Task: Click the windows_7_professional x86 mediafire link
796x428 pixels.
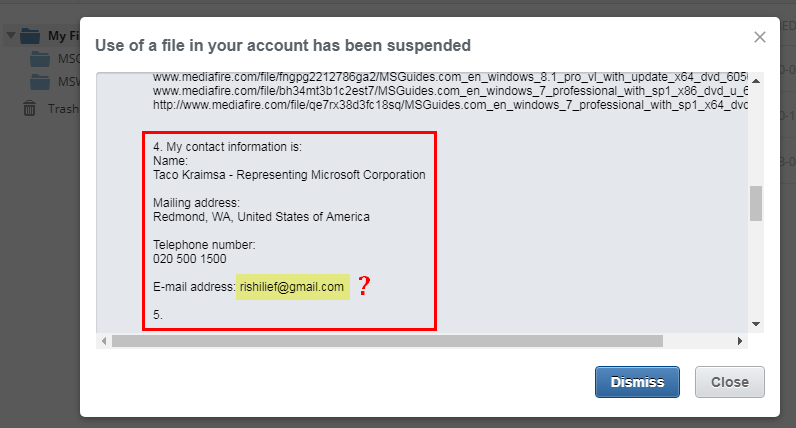Action: (x=450, y=91)
